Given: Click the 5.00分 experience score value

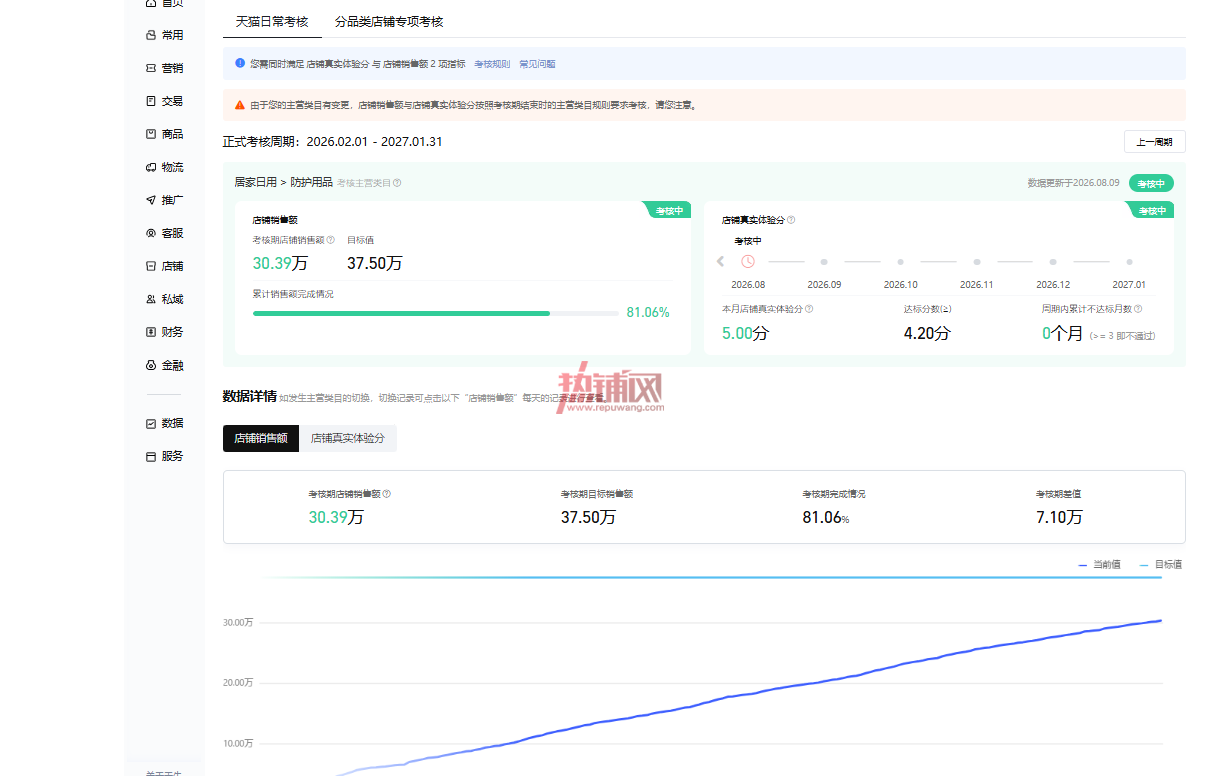Looking at the screenshot, I should [745, 333].
